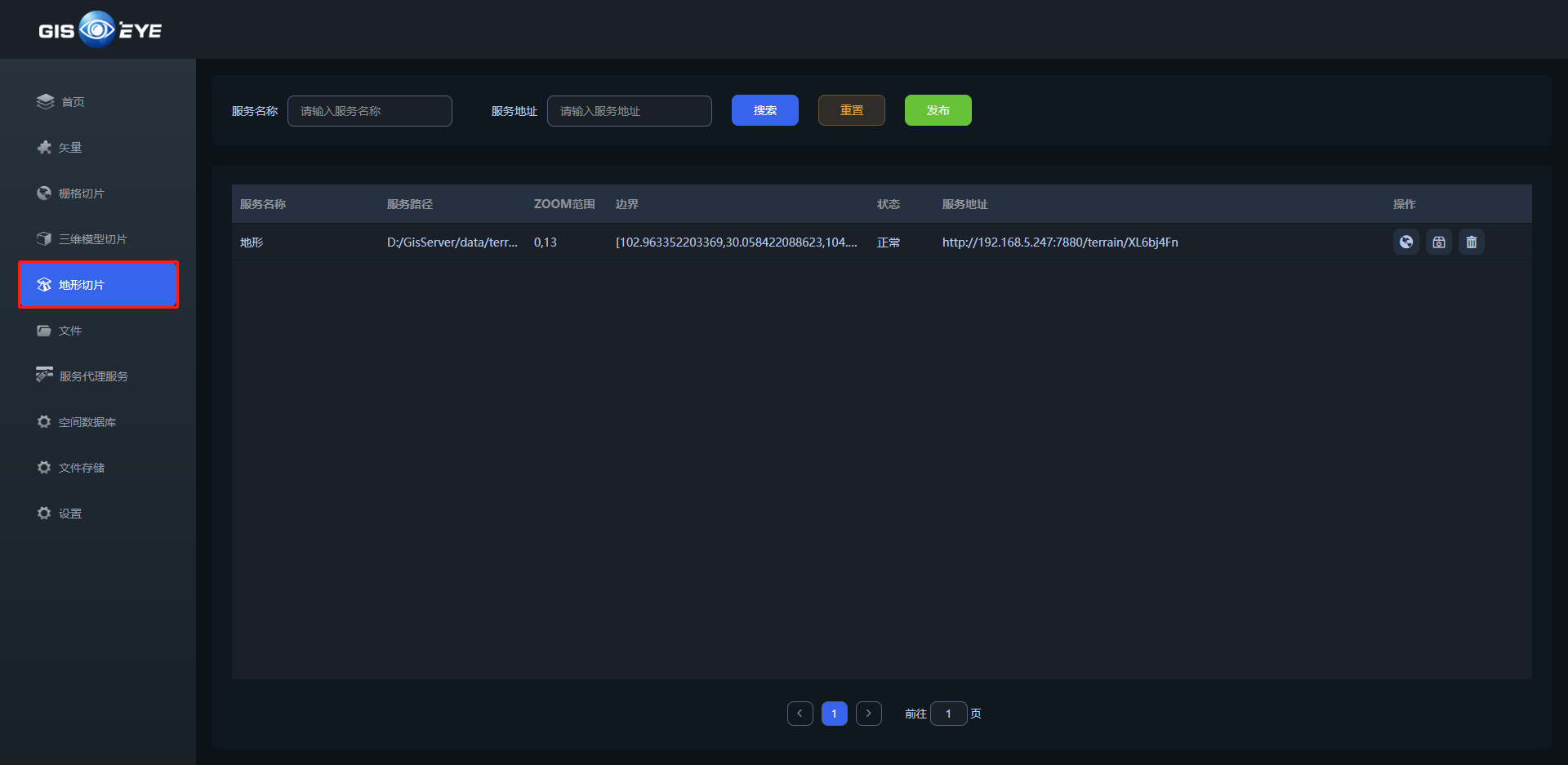This screenshot has width=1568, height=765.
Task: Click the 文件 folder icon
Action: coord(44,330)
